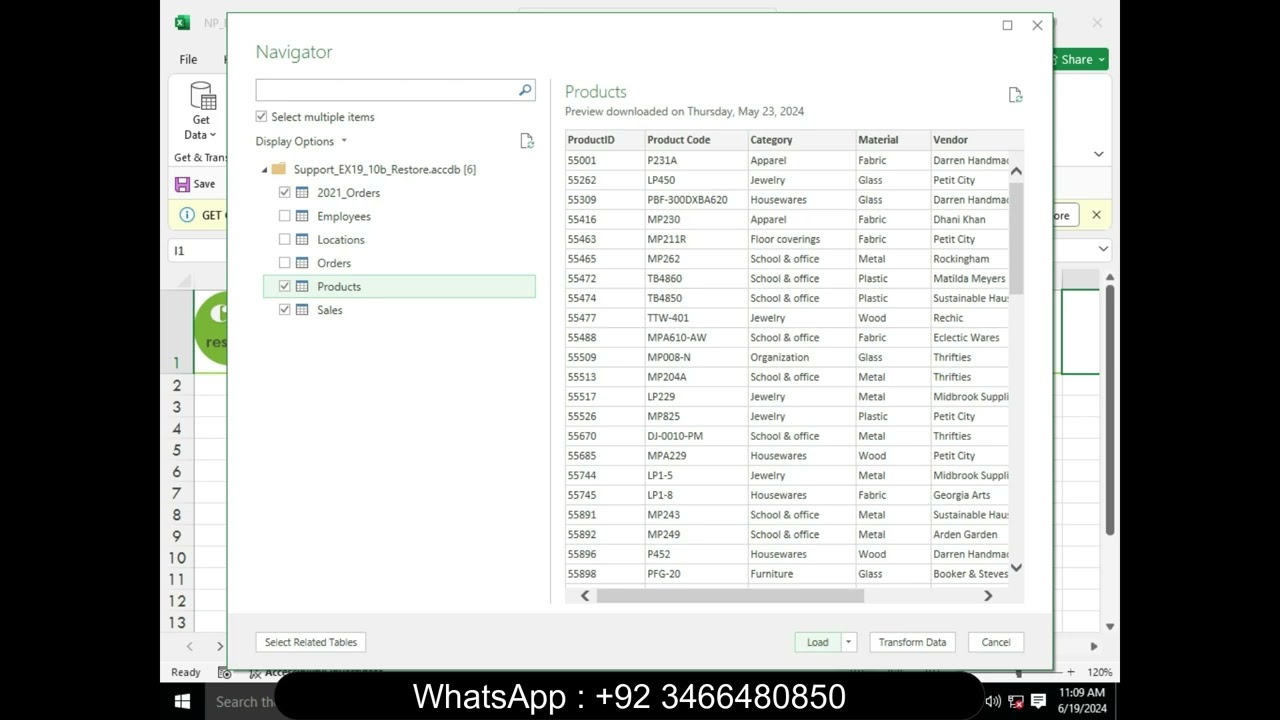The image size is (1280, 720).
Task: Open the Get Data database icon in Excel
Action: click(x=202, y=97)
